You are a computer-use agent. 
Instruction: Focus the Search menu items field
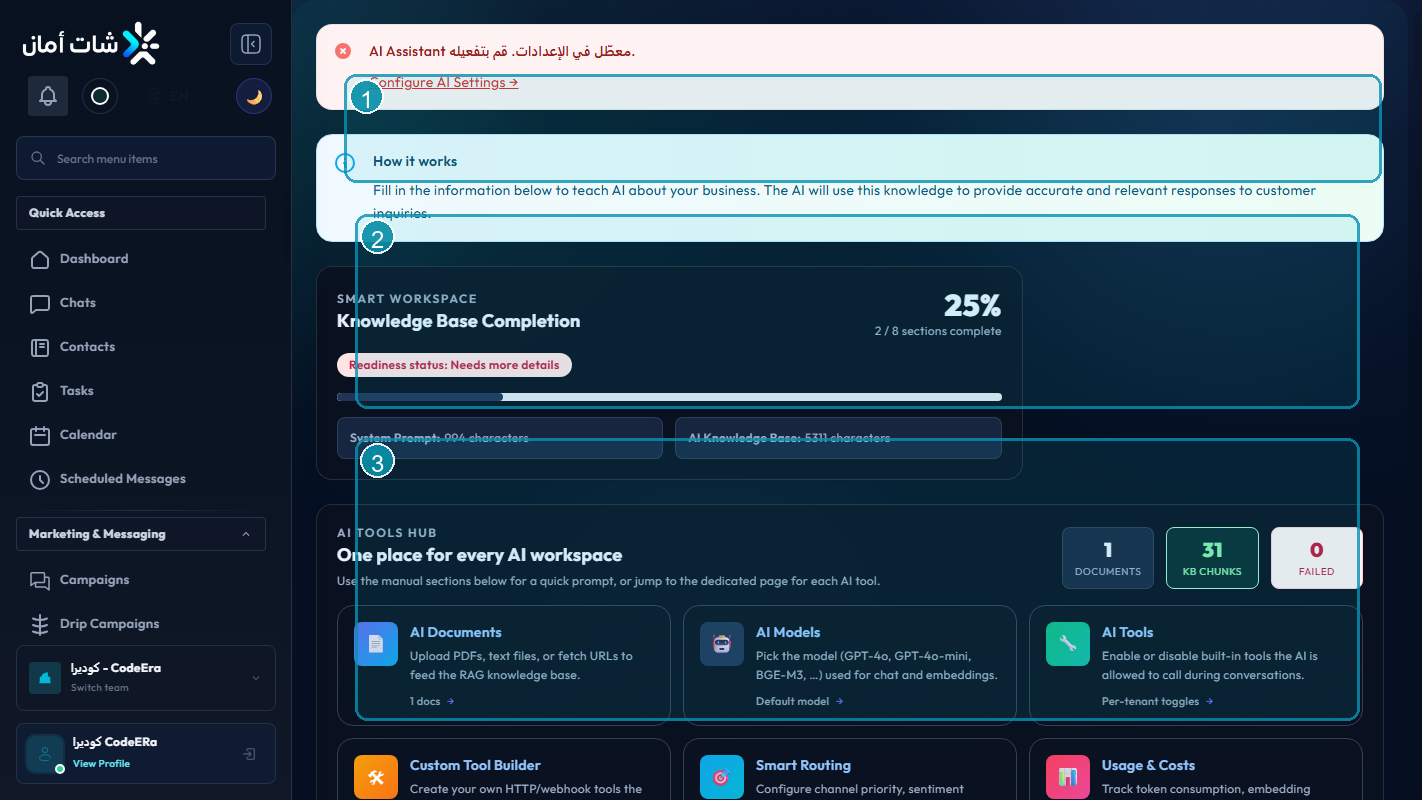tap(146, 158)
